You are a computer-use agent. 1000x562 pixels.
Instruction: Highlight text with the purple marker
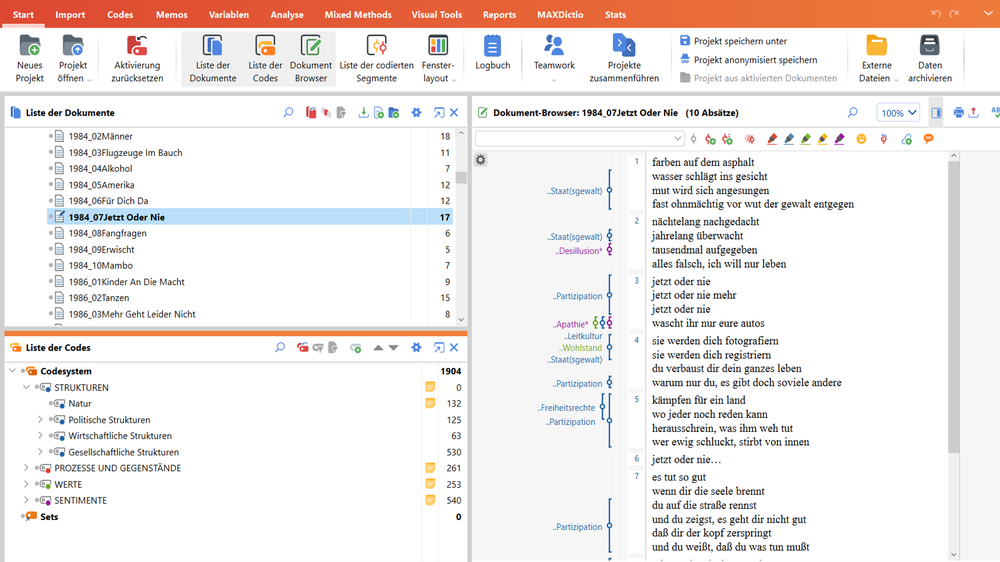coord(839,139)
